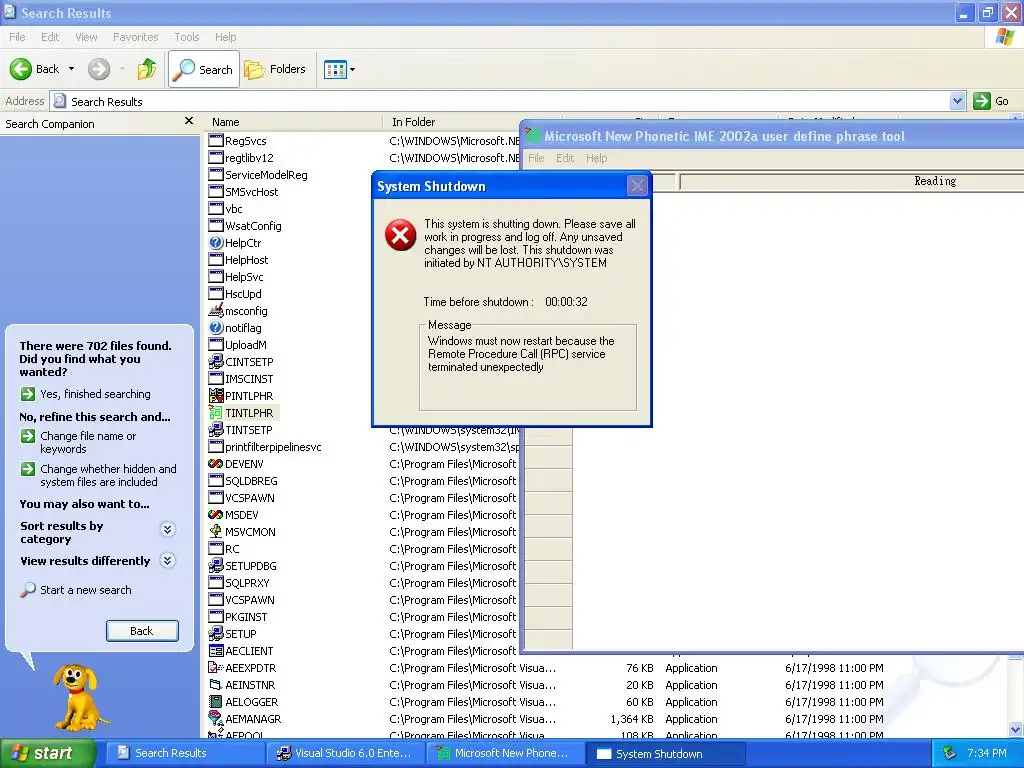The image size is (1024, 768).
Task: Click the Back button in Search Companion
Action: point(142,631)
